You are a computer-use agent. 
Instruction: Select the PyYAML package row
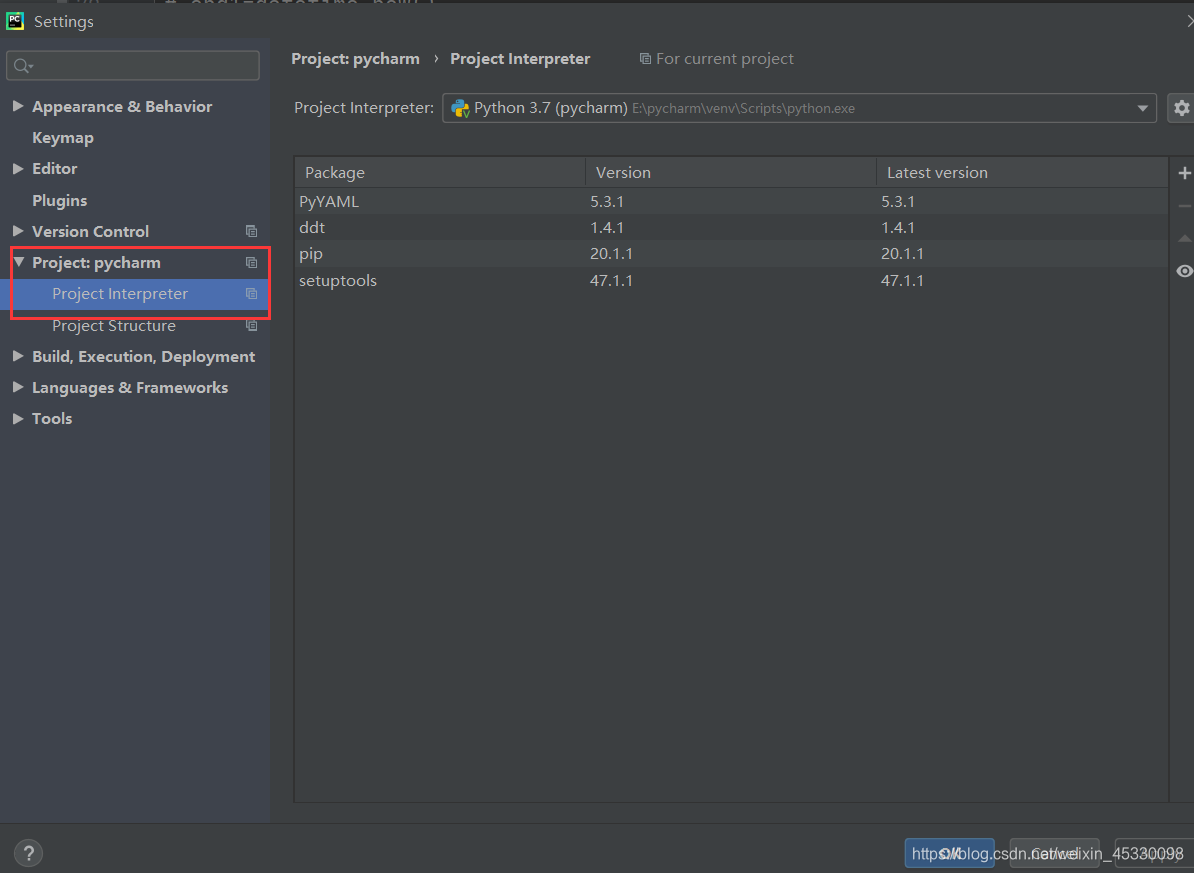click(x=731, y=202)
